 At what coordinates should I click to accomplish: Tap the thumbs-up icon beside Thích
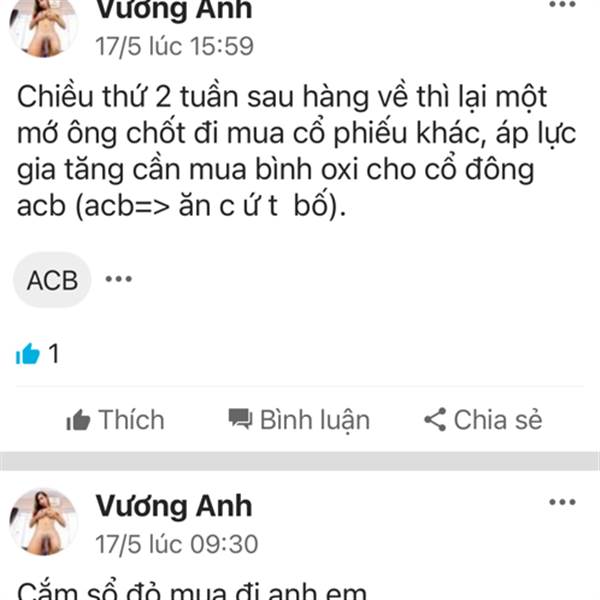click(x=78, y=420)
